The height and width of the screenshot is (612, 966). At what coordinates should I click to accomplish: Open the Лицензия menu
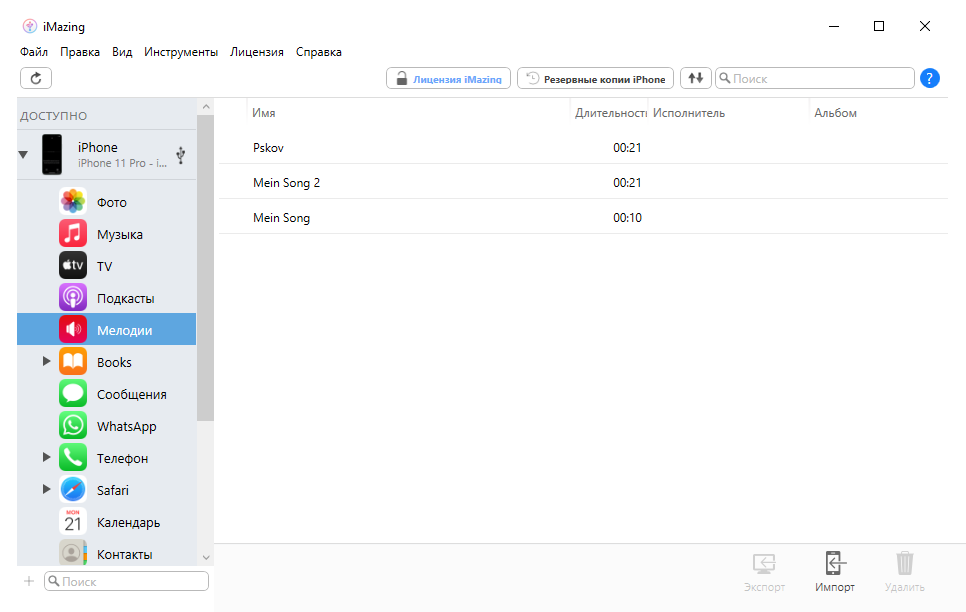click(257, 52)
